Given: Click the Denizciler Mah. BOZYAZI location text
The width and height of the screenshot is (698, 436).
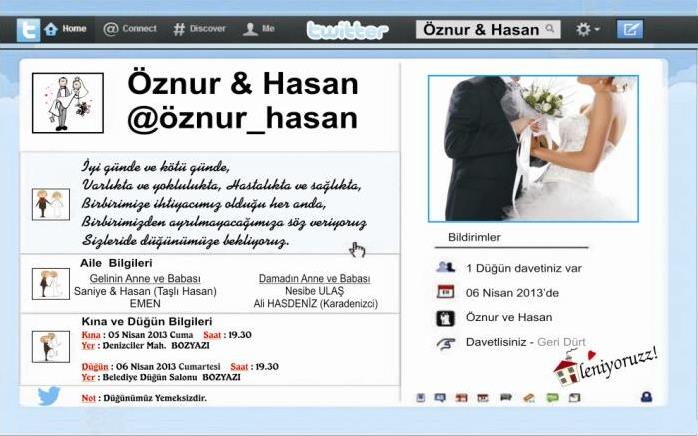Looking at the screenshot, I should pyautogui.click(x=156, y=345).
